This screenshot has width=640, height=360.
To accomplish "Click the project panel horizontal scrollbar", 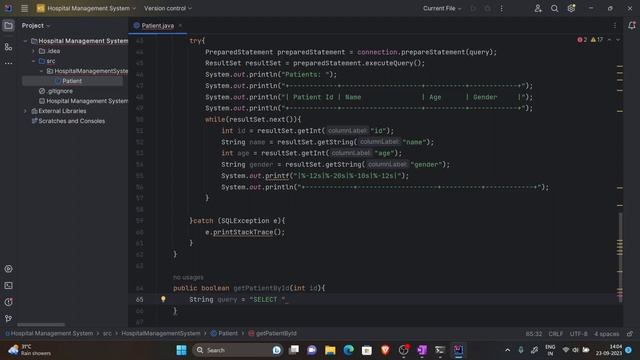I will 41,324.
